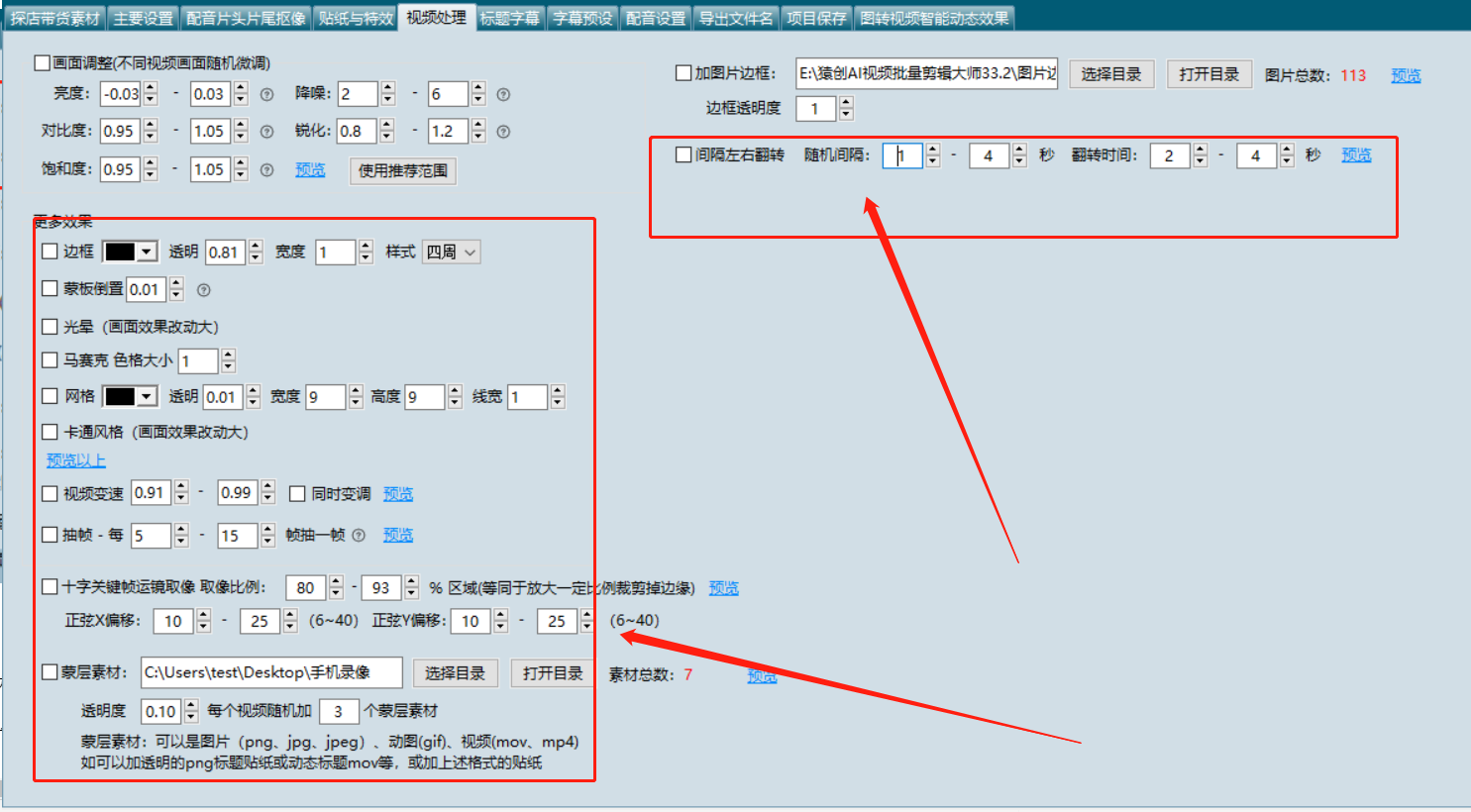Viewport: 1471px width, 812px height.
Task: Click the 边框 black color swatch
Action: (x=120, y=252)
